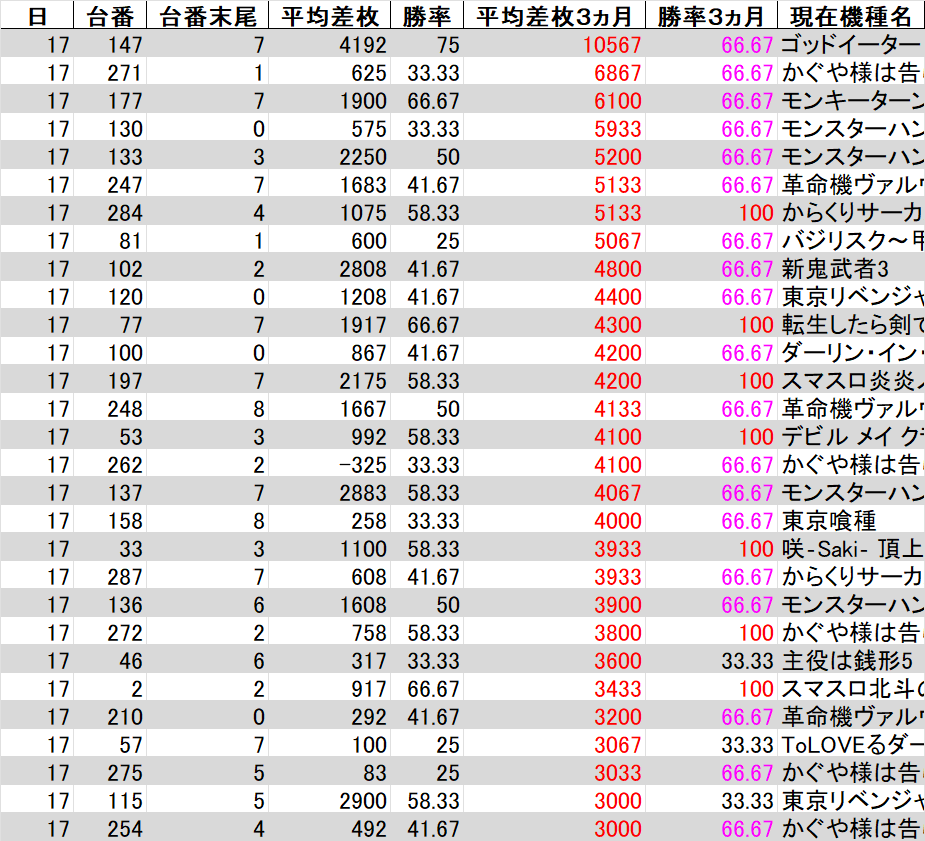925x841 pixels.
Task: Select the 東京喰種 machine name cell
Action: coord(851,521)
